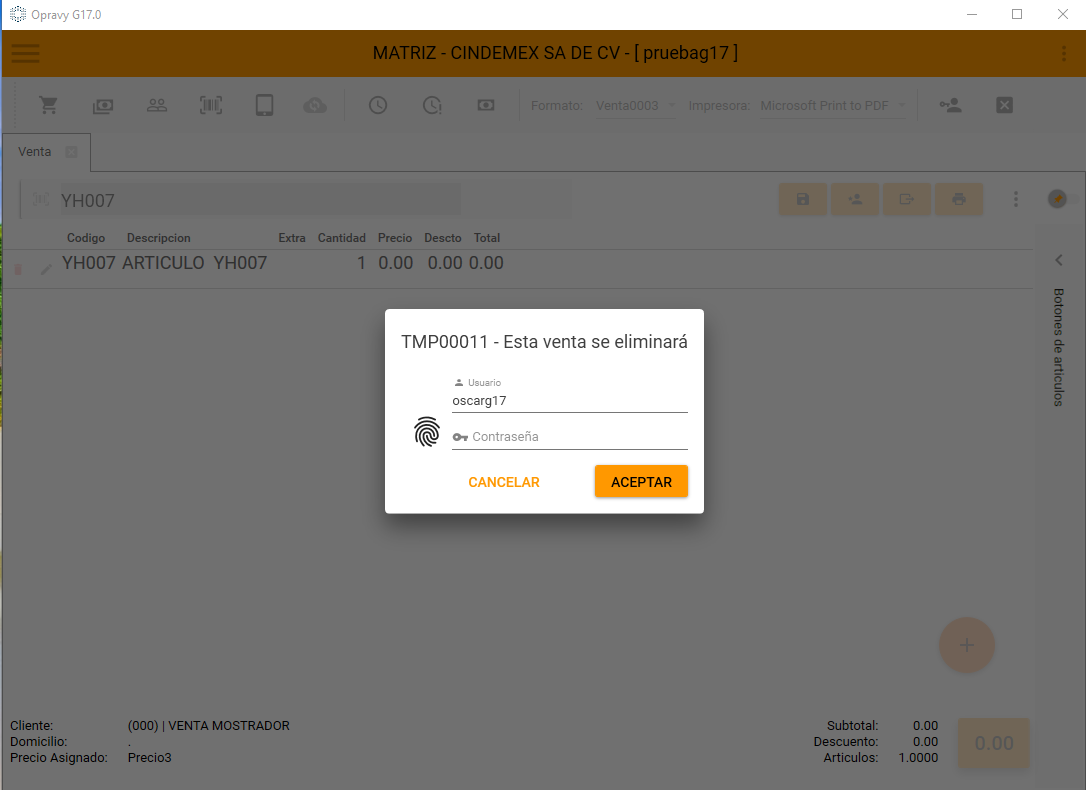This screenshot has width=1086, height=790.
Task: Edit the YH007 article row
Action: pos(46,269)
